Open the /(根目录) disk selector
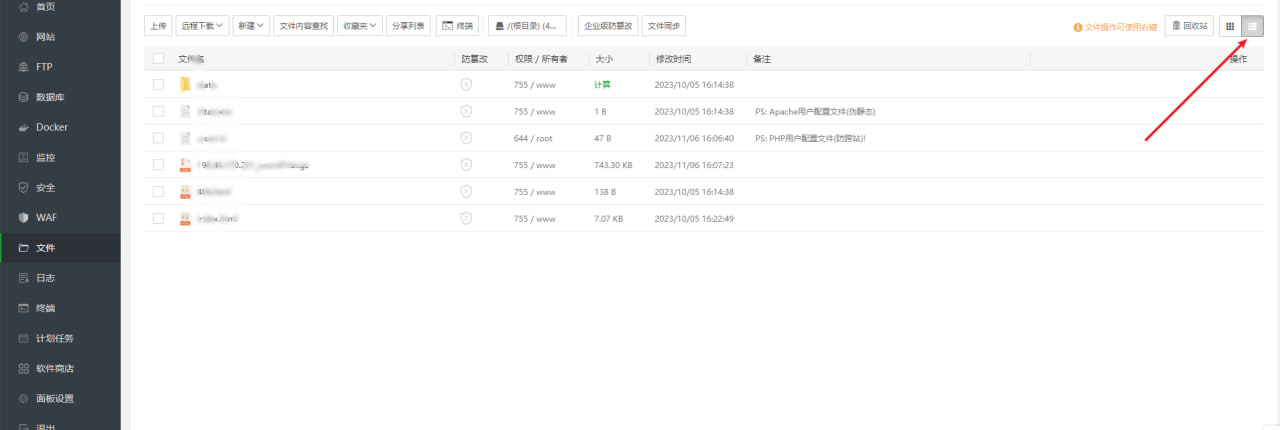 coord(527,26)
